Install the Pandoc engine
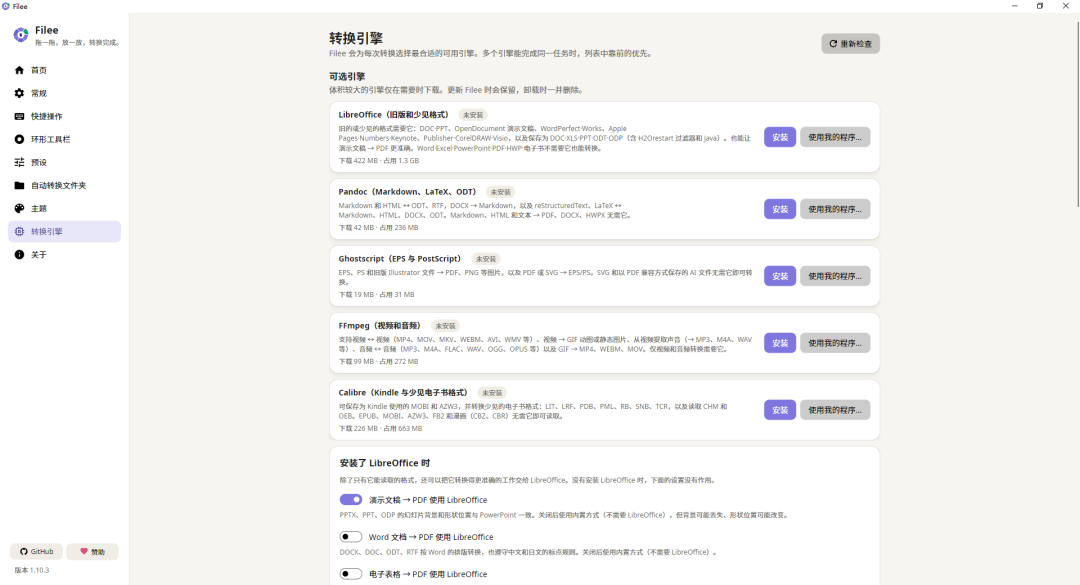This screenshot has height=585, width=1080. pyautogui.click(x=780, y=209)
